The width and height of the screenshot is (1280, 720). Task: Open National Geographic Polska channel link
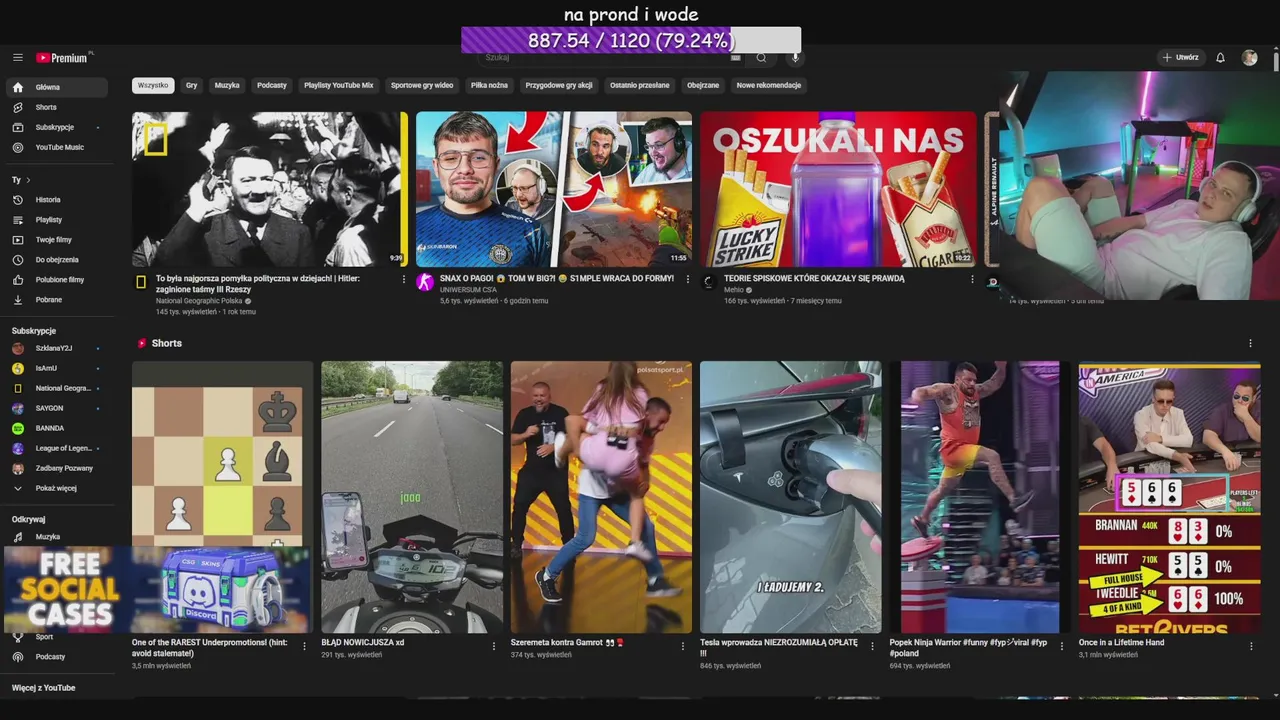199,301
